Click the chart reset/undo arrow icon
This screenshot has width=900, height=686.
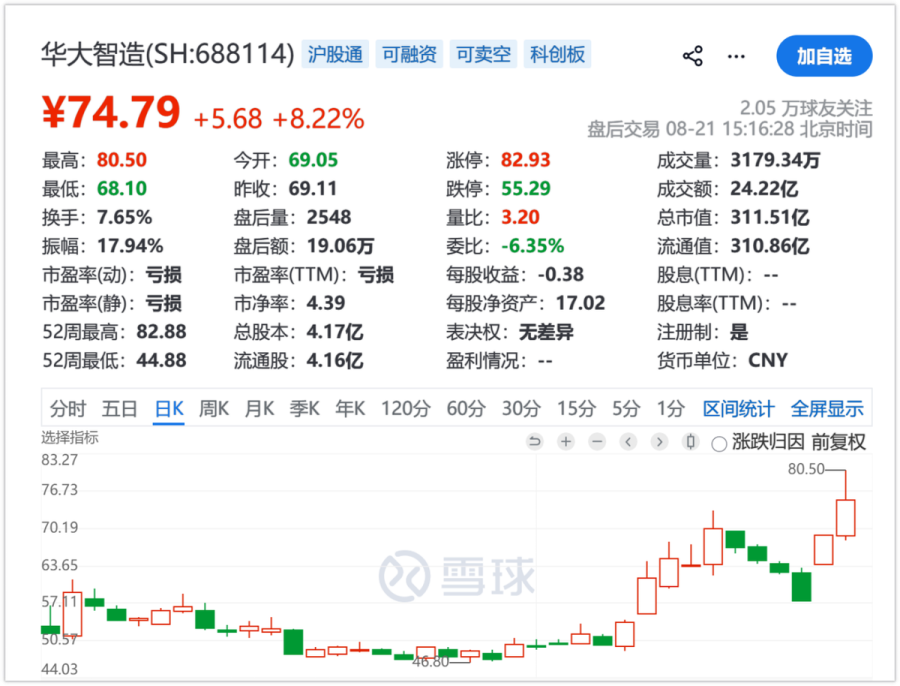[534, 441]
